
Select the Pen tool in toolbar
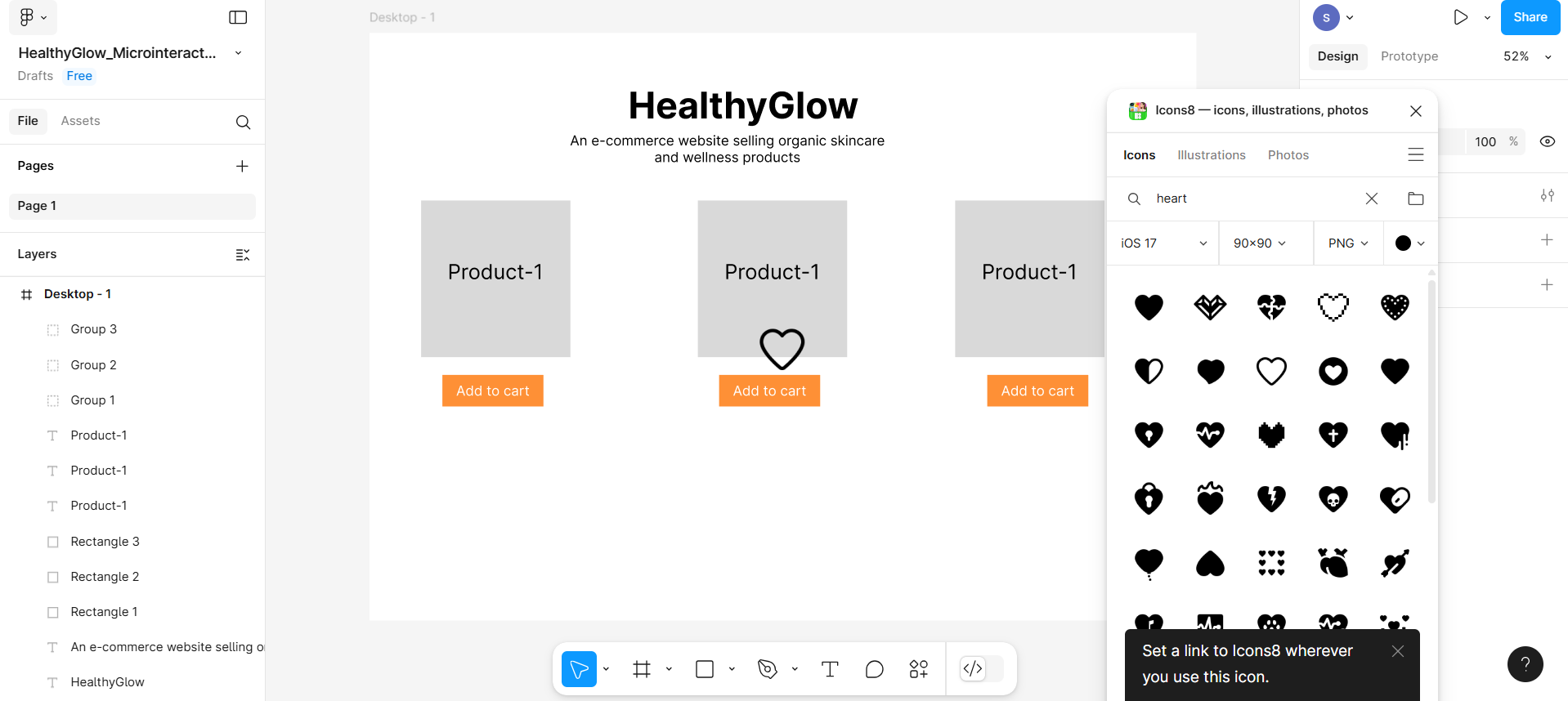tap(767, 670)
